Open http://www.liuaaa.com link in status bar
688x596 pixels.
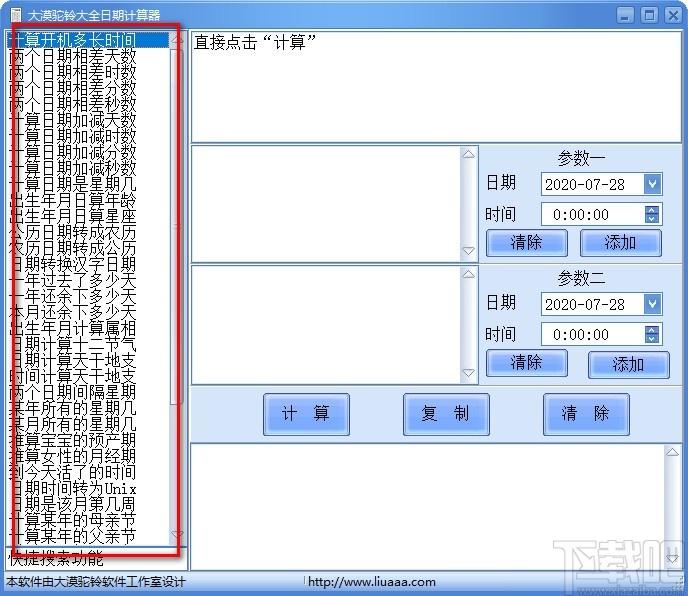pyautogui.click(x=372, y=582)
